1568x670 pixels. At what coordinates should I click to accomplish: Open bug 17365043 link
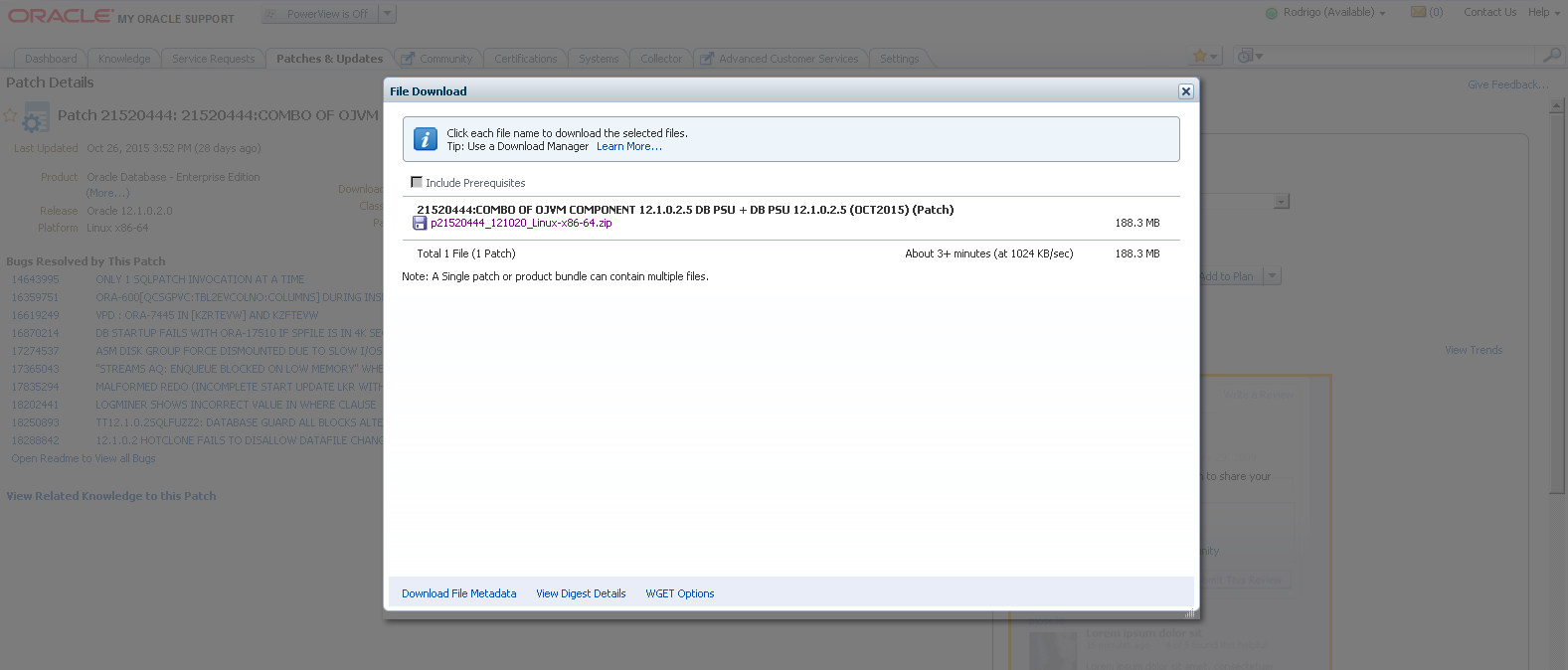click(35, 369)
